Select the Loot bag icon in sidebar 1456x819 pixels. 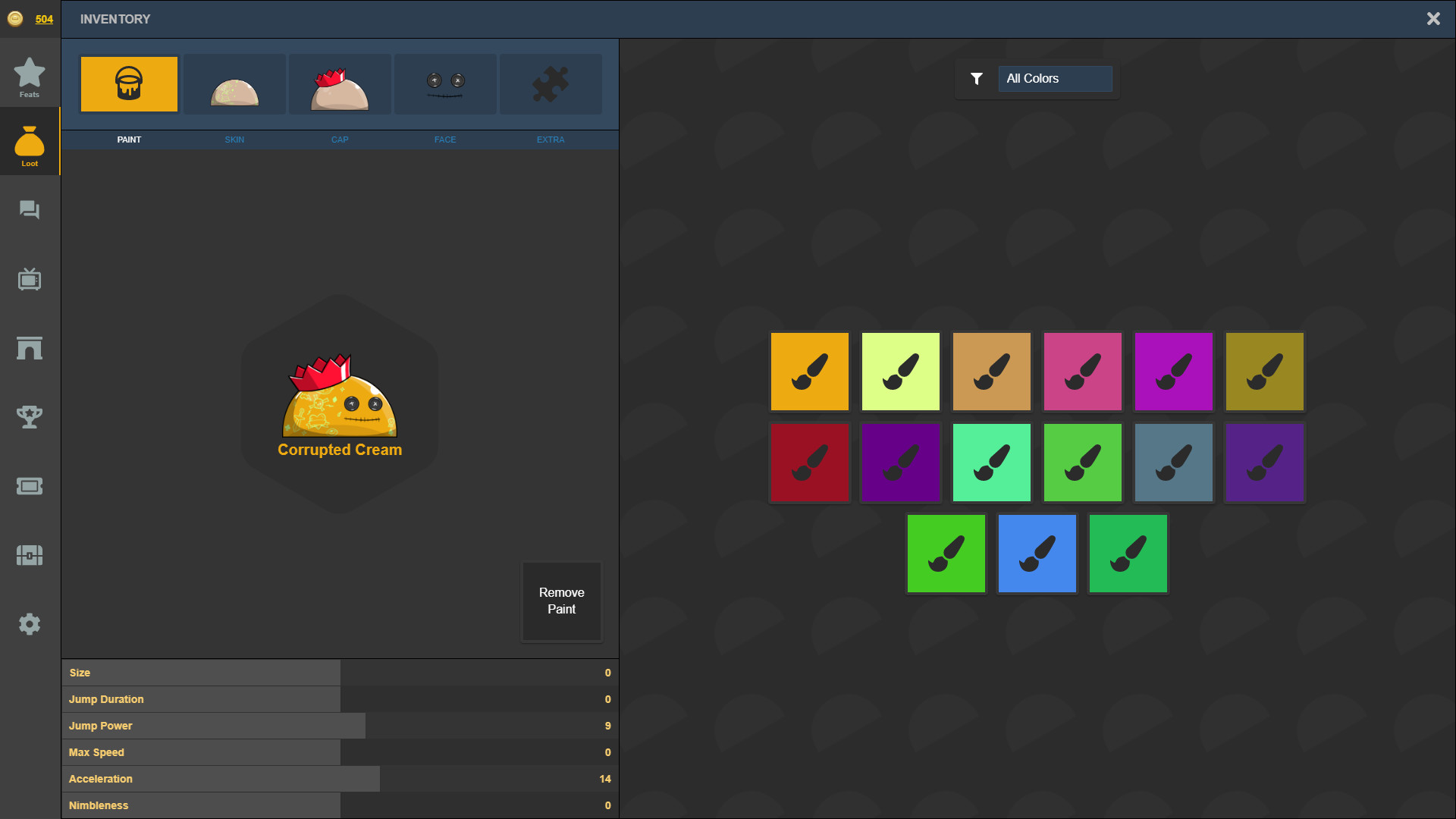(x=30, y=142)
